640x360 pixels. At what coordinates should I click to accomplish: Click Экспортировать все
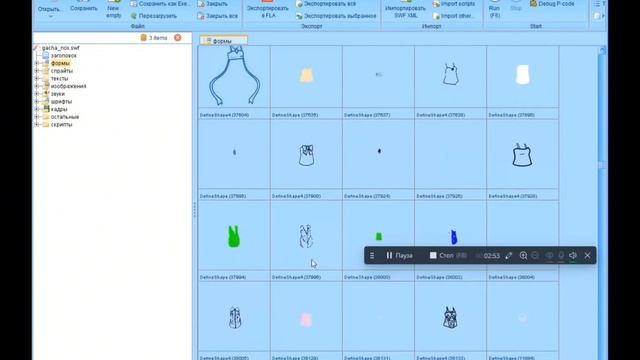[x=326, y=4]
